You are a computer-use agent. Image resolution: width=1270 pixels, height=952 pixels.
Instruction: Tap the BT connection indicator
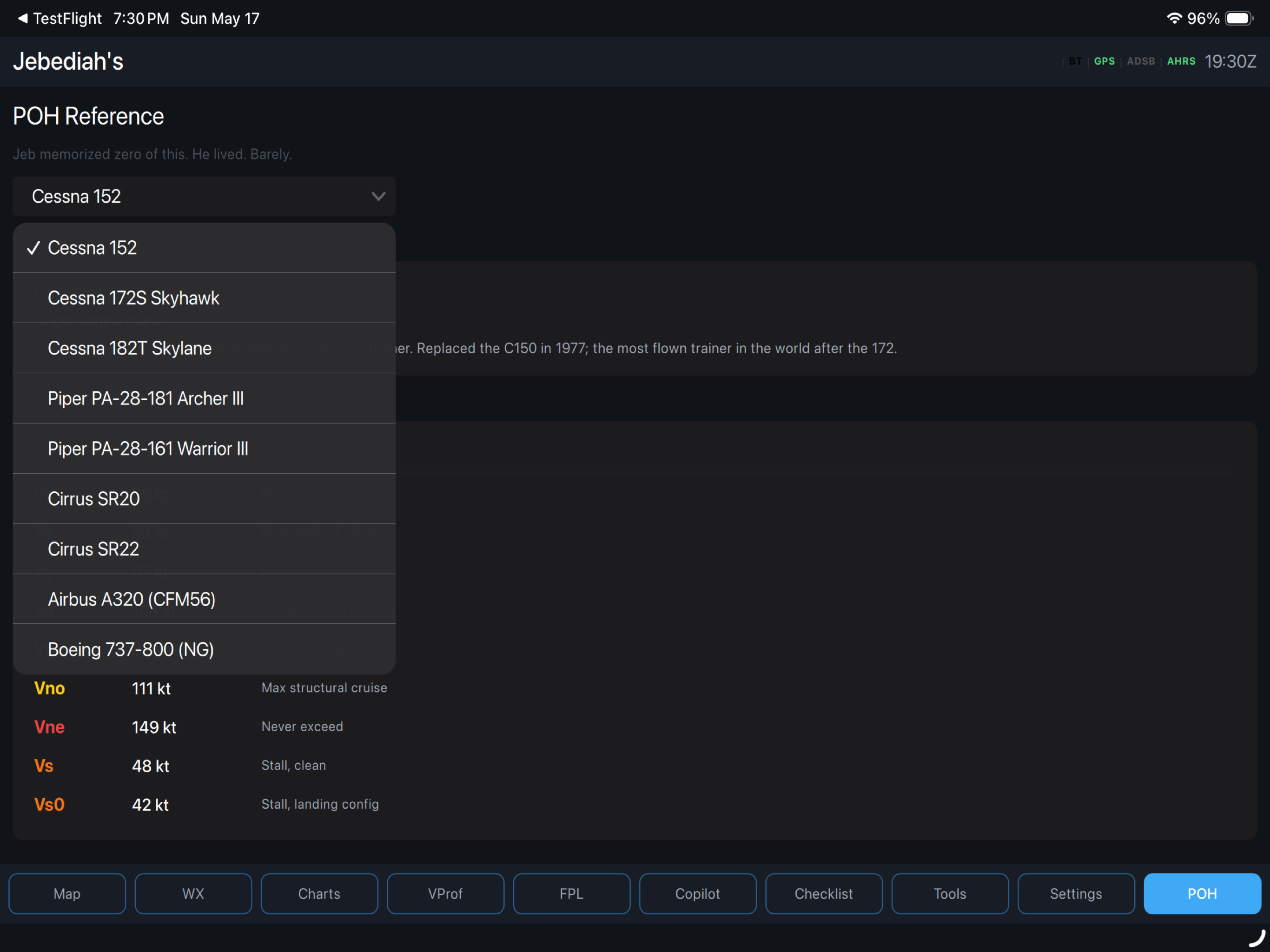[1075, 61]
